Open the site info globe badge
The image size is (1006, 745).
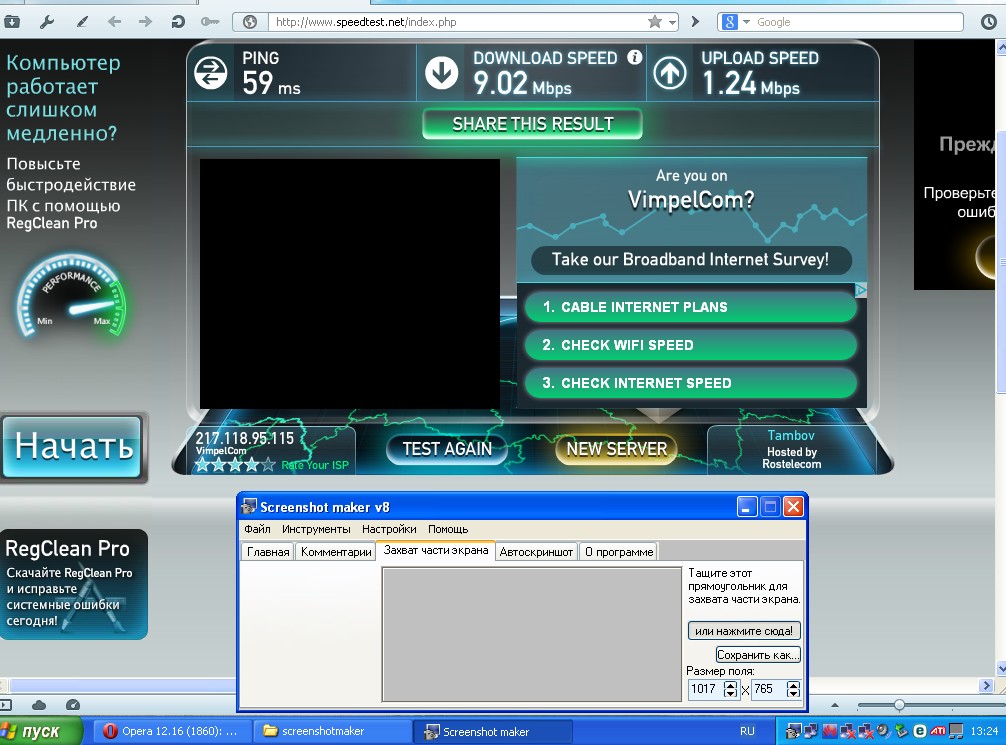(250, 22)
